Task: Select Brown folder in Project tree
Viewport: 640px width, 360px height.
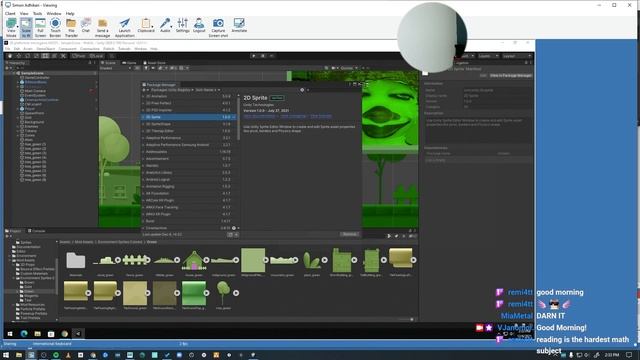Action: (29, 282)
